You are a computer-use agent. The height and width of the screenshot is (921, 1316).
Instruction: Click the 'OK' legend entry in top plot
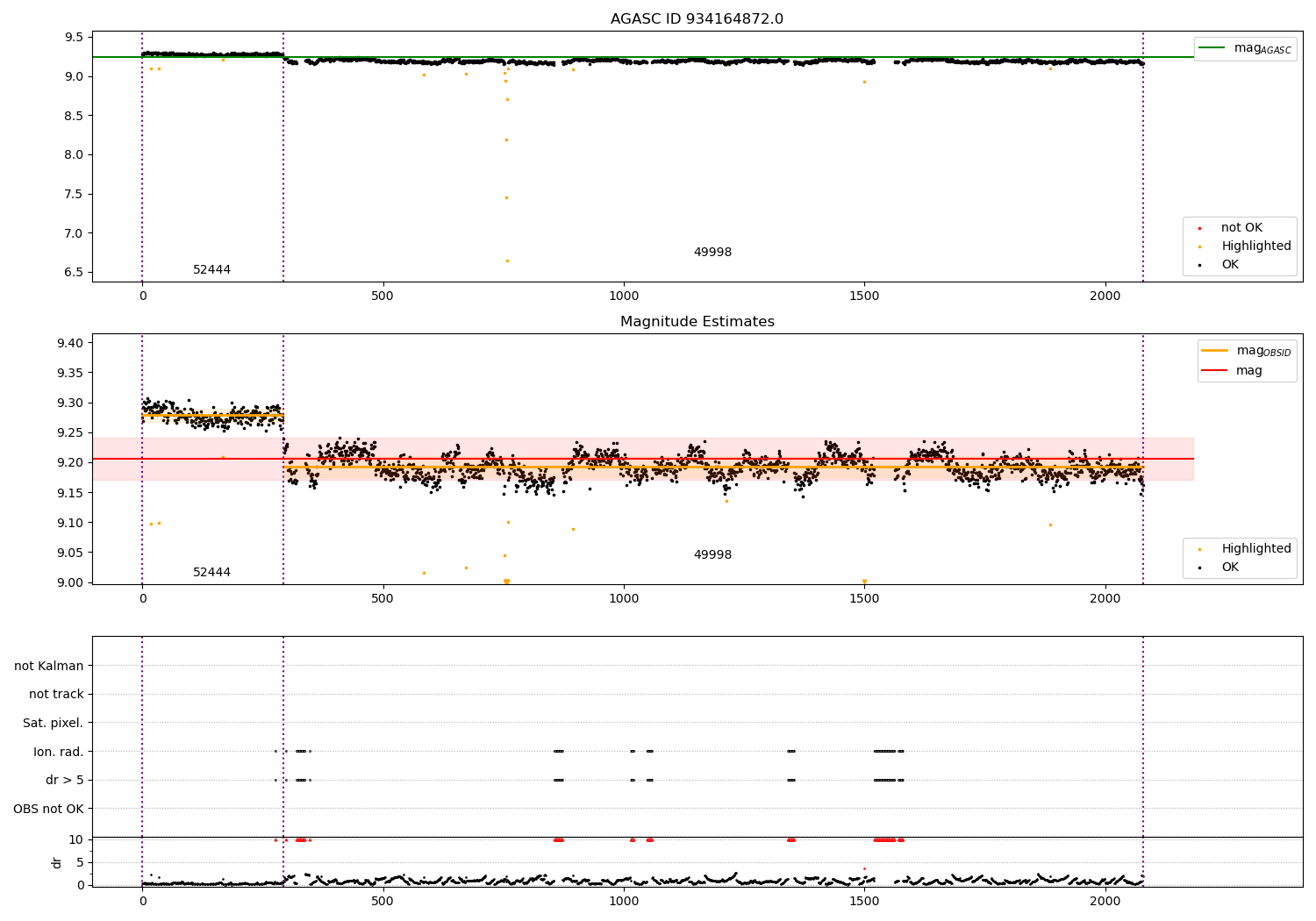(1219, 265)
